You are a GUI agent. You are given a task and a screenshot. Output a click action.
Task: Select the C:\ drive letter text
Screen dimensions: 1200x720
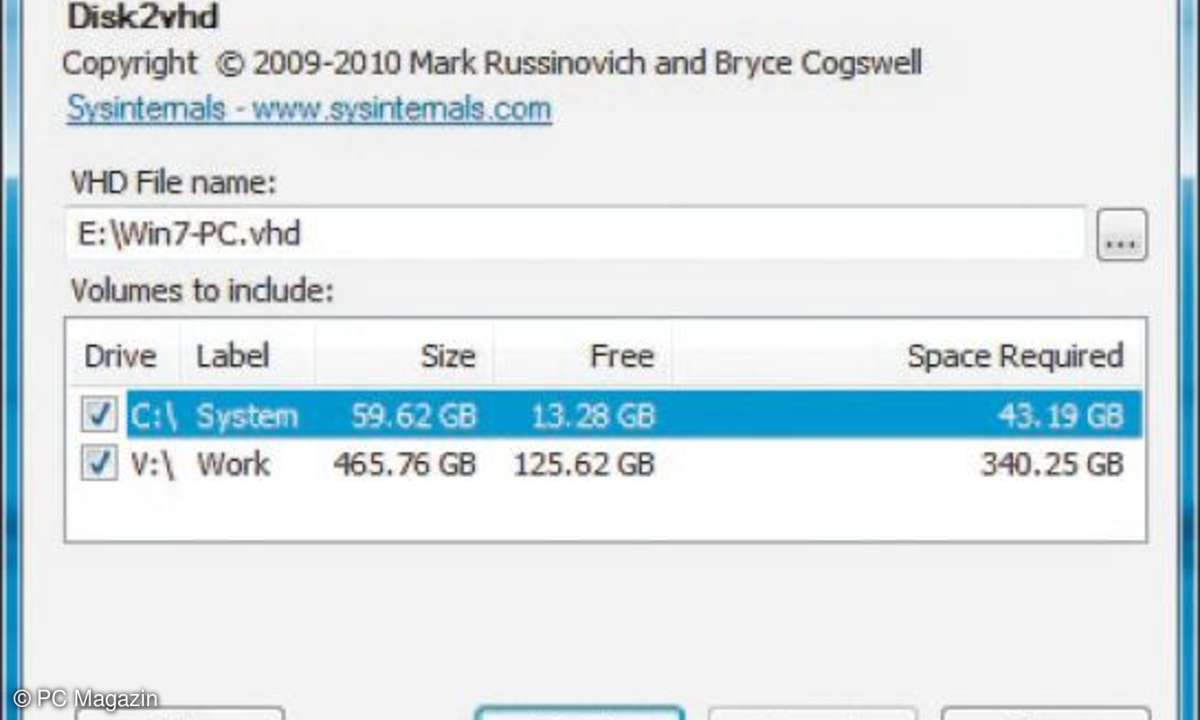[x=154, y=415]
